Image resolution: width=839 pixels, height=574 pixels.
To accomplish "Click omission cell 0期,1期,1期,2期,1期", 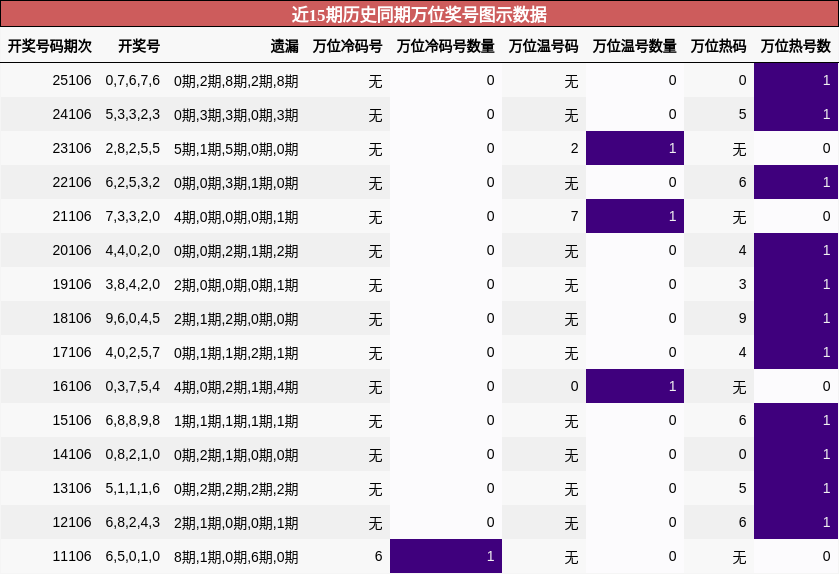I will (236, 353).
